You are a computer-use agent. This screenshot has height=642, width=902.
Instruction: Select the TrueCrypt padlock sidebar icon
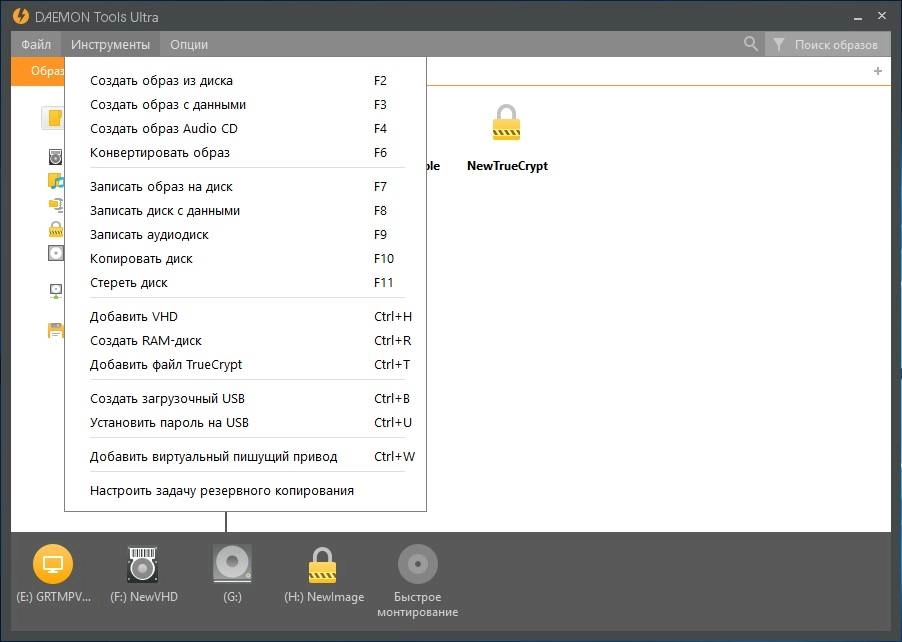(55, 229)
